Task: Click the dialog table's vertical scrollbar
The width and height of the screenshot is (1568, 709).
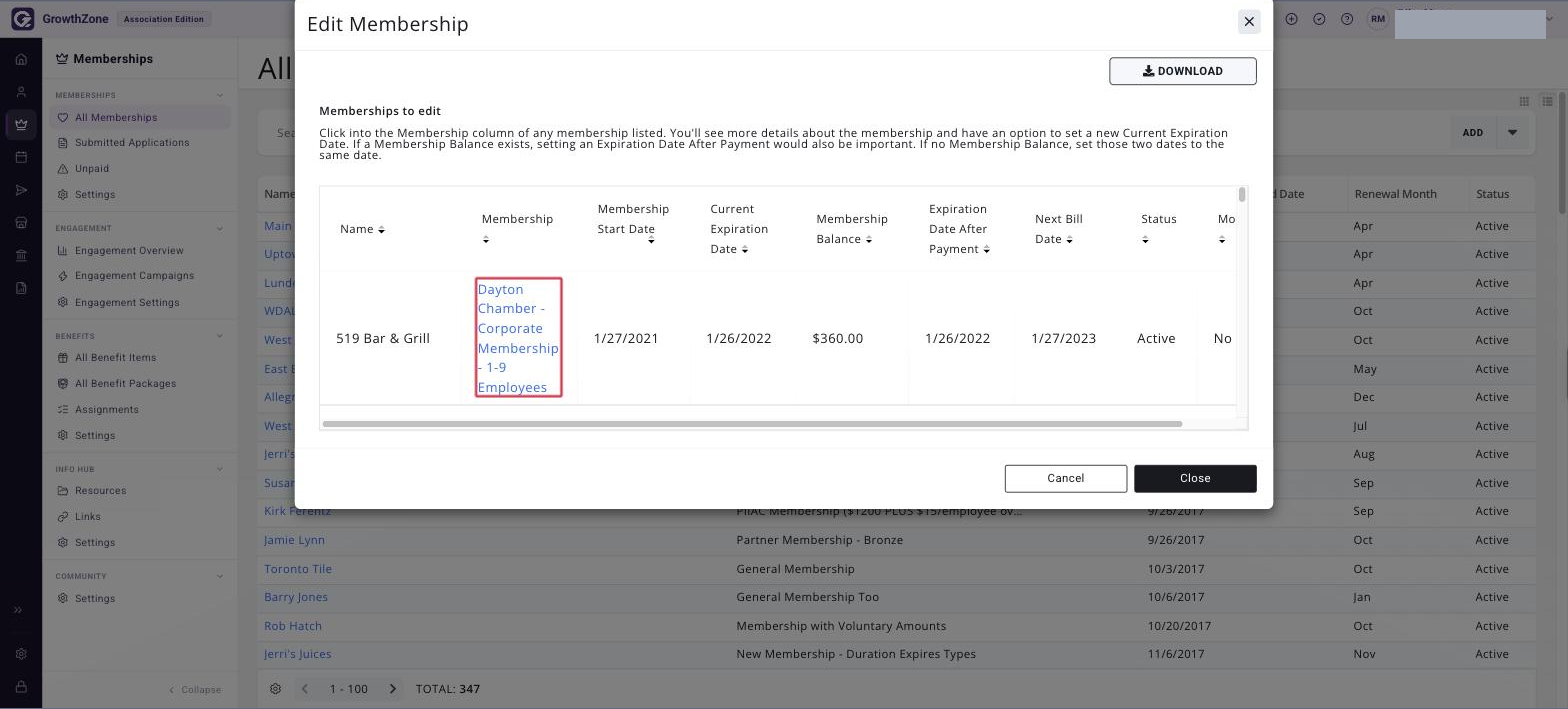Action: (1242, 194)
